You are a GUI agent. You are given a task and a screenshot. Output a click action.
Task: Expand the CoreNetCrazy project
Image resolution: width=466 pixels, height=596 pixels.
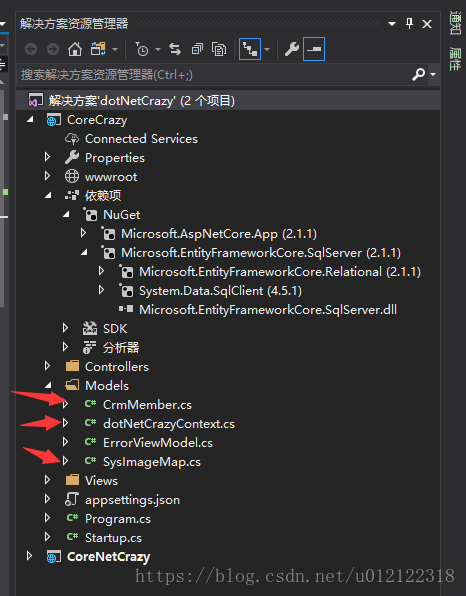pyautogui.click(x=29, y=556)
